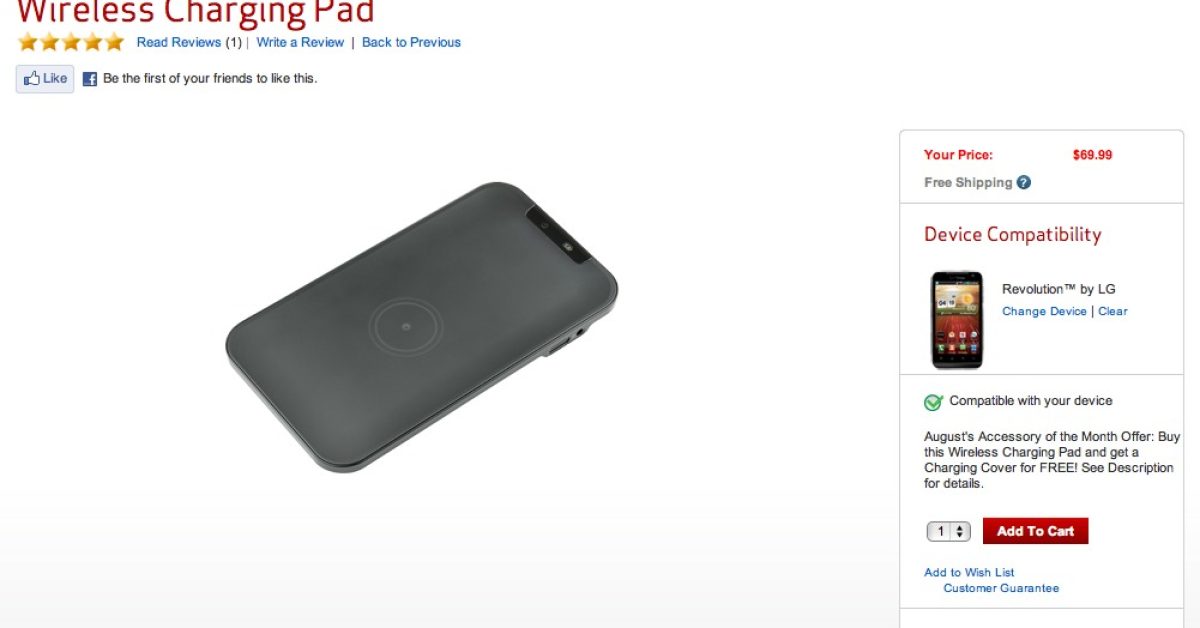1200x628 pixels.
Task: Click the Wireless Charging Pad product image
Action: (421, 326)
